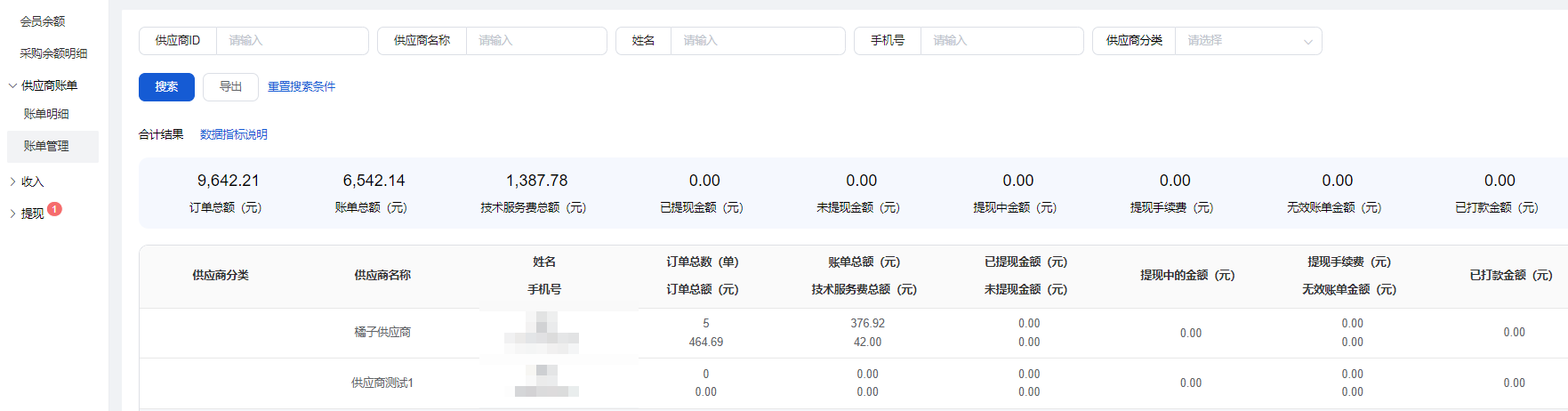Expand the 收入 sidebar menu
The height and width of the screenshot is (411, 1568).
[32, 182]
